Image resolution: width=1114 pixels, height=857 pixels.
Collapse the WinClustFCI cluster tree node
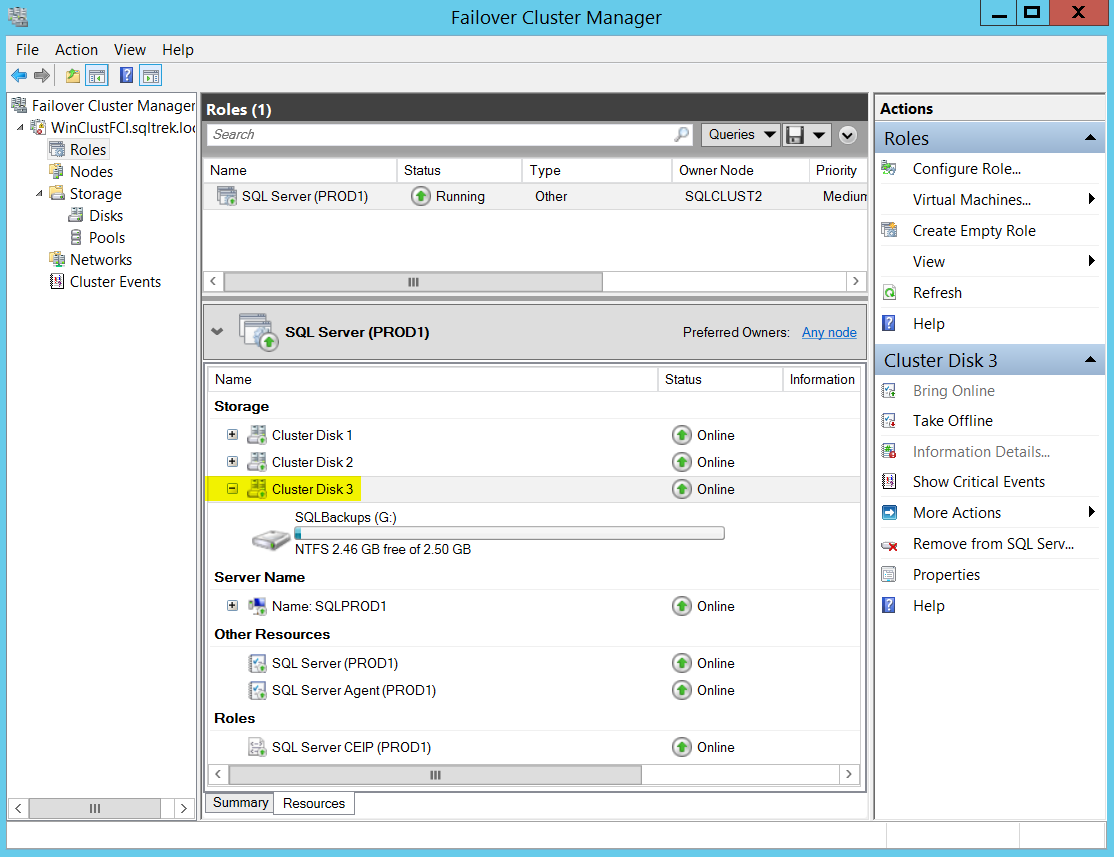click(21, 128)
